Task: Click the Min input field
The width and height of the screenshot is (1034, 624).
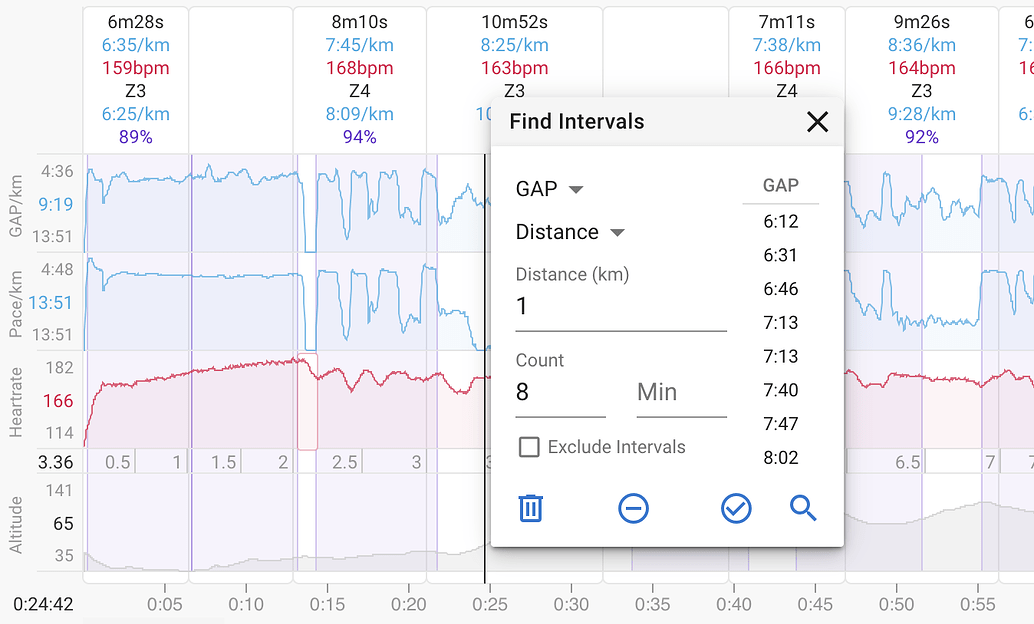Action: pos(681,392)
